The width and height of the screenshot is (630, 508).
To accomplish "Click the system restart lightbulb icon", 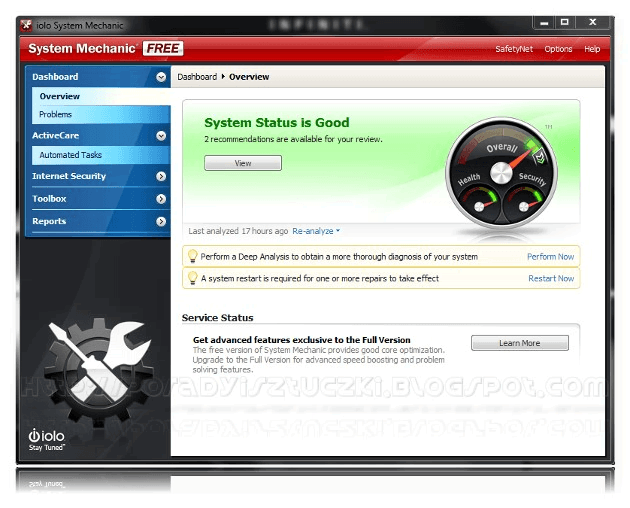I will [192, 278].
